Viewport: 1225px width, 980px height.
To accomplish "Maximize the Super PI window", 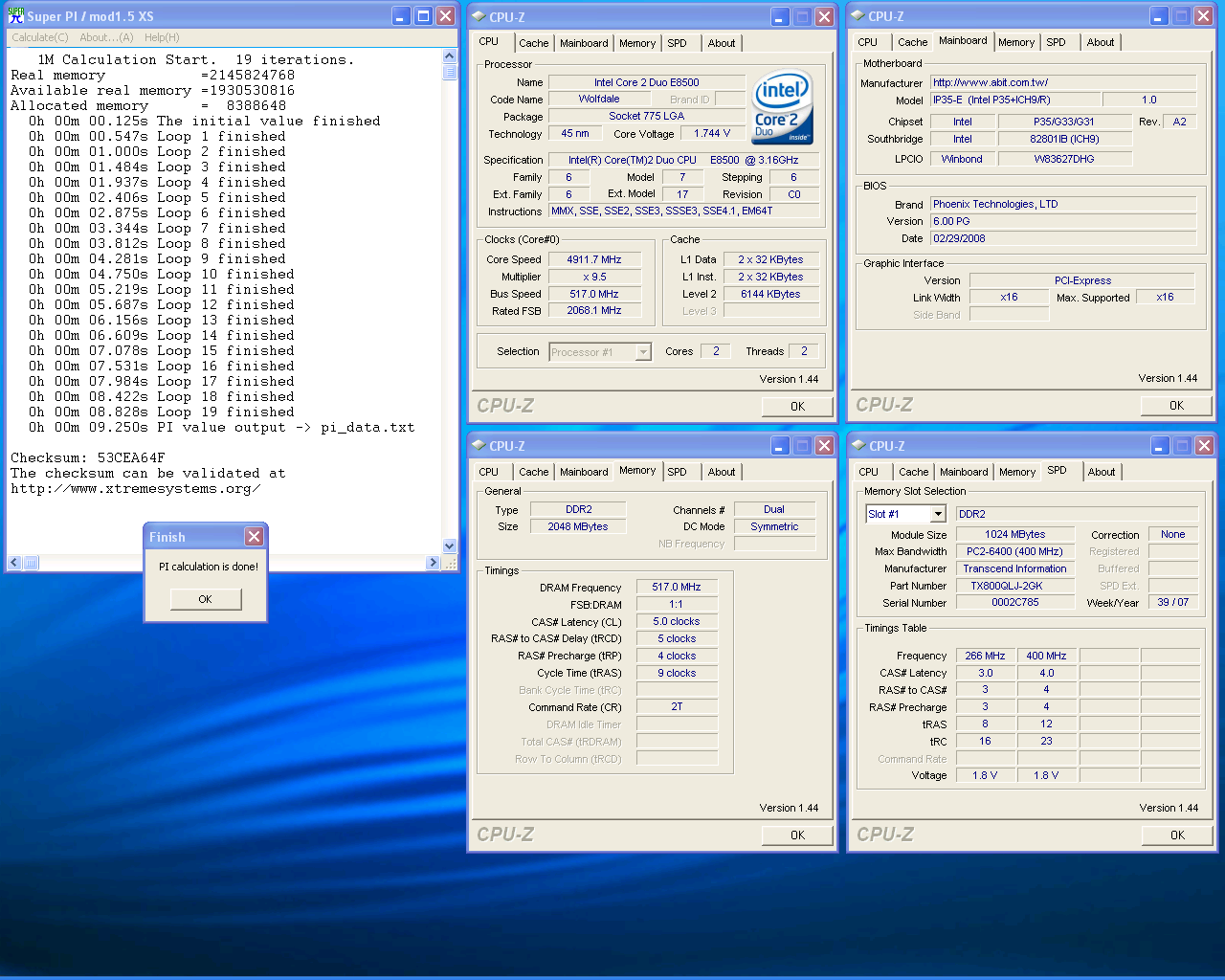I will click(x=423, y=16).
